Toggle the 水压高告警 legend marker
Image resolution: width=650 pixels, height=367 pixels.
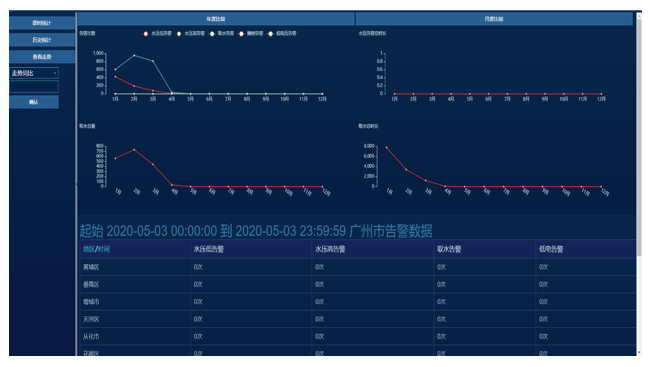click(179, 34)
